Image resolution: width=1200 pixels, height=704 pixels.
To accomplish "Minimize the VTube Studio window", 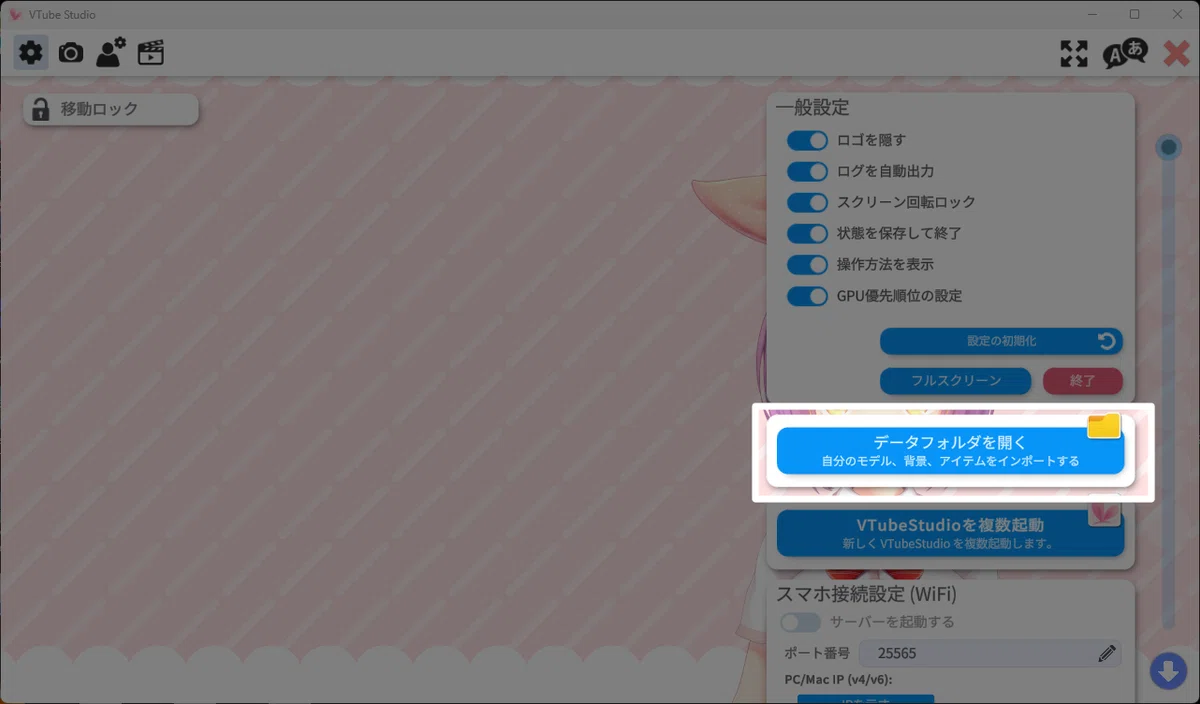I will (x=1090, y=14).
